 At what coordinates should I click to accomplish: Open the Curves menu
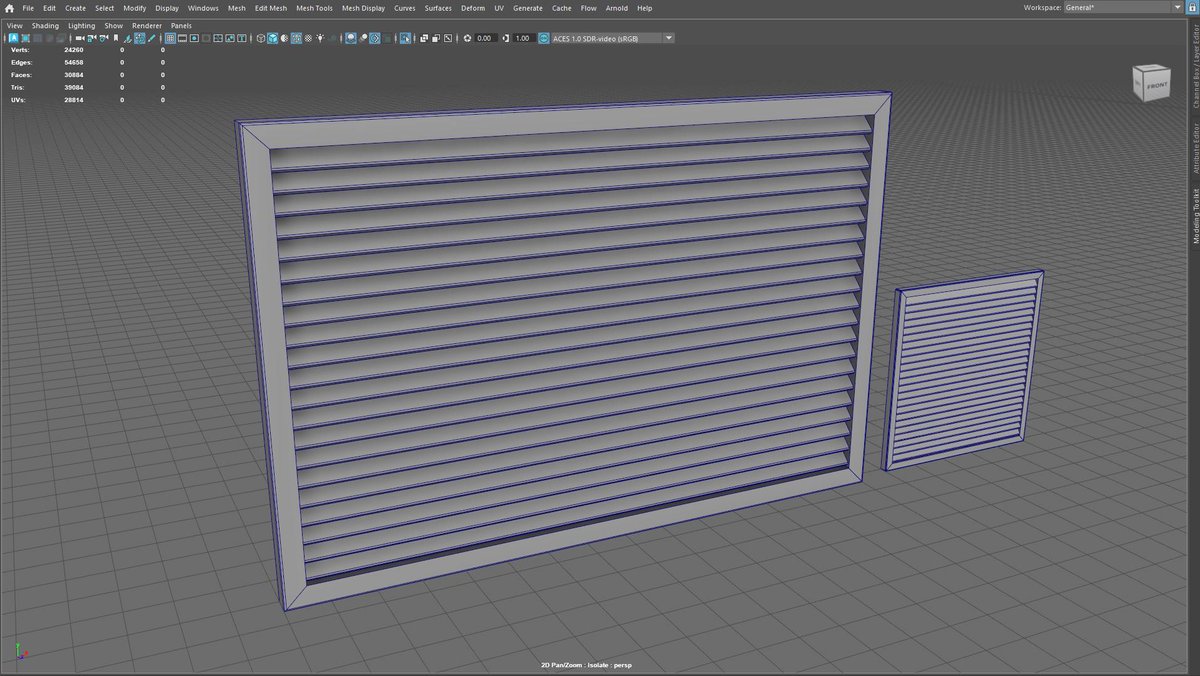[x=405, y=8]
